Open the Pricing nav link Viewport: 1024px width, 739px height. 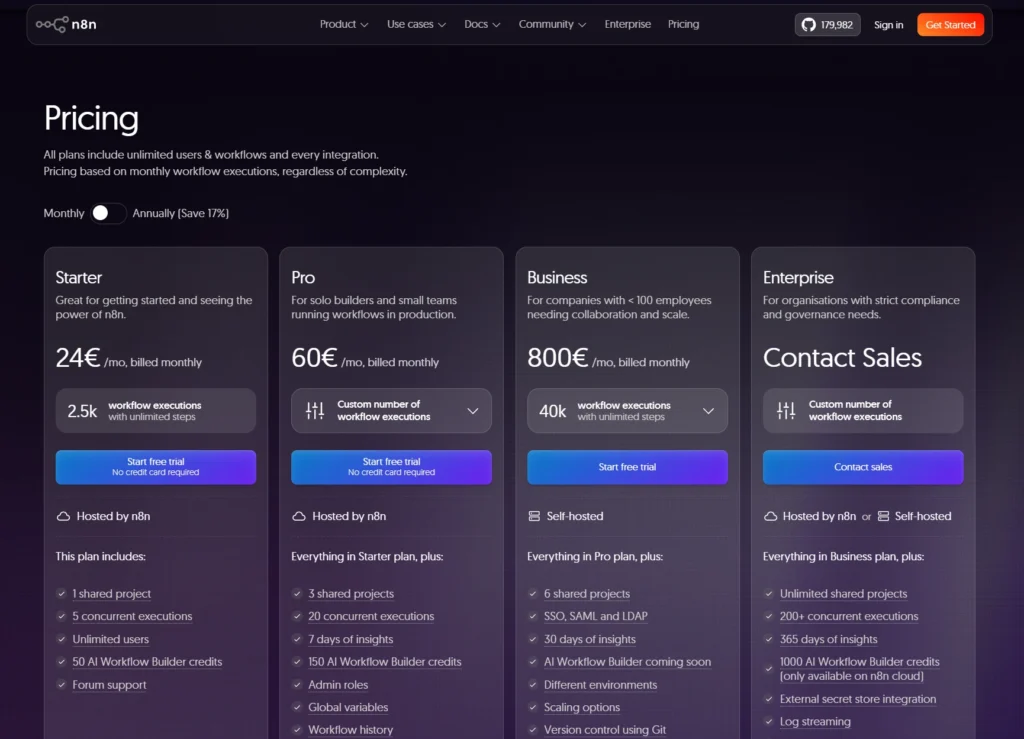coord(683,24)
